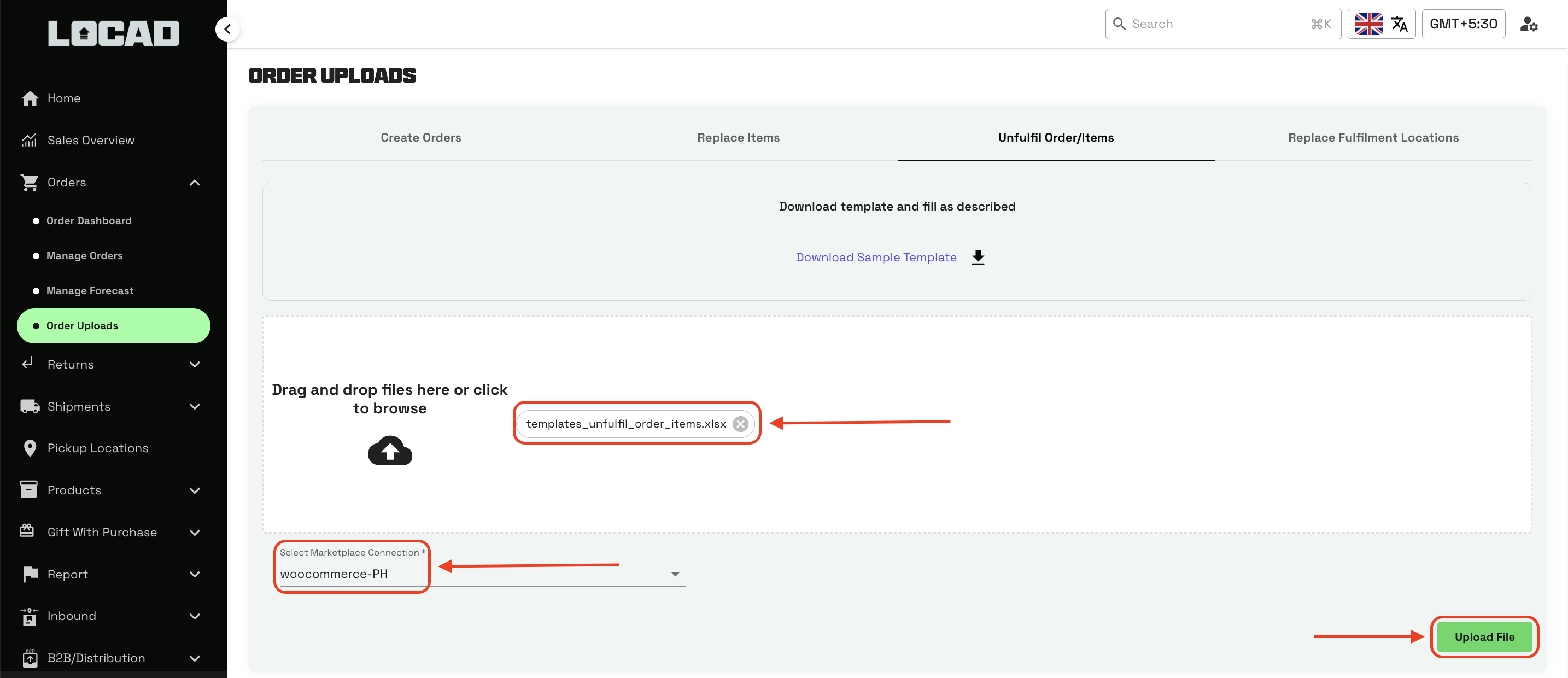
Task: Open the language flag translate selector
Action: pos(1380,25)
